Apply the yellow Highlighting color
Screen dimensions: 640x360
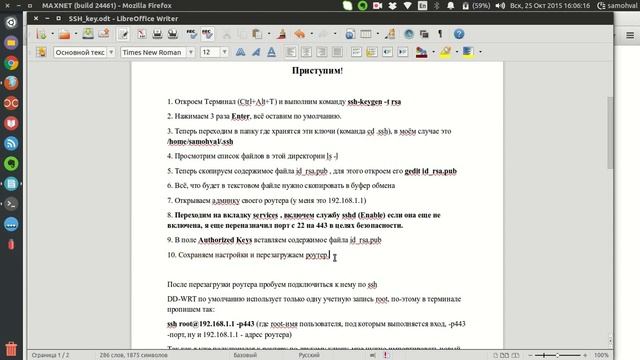[x=445, y=52]
